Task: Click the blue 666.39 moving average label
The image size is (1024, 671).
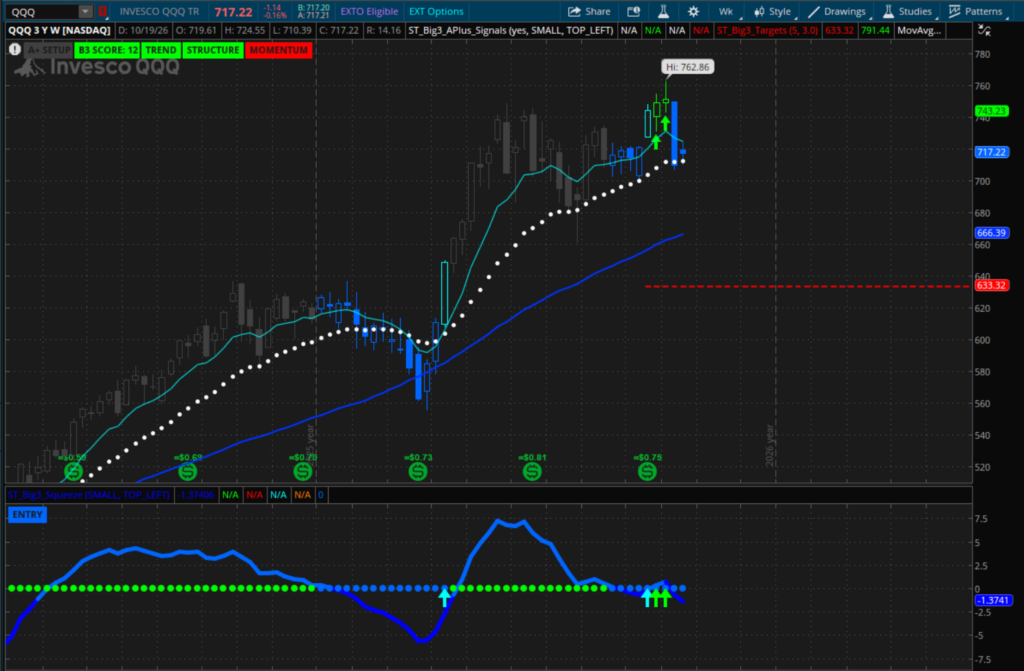Action: click(x=991, y=233)
